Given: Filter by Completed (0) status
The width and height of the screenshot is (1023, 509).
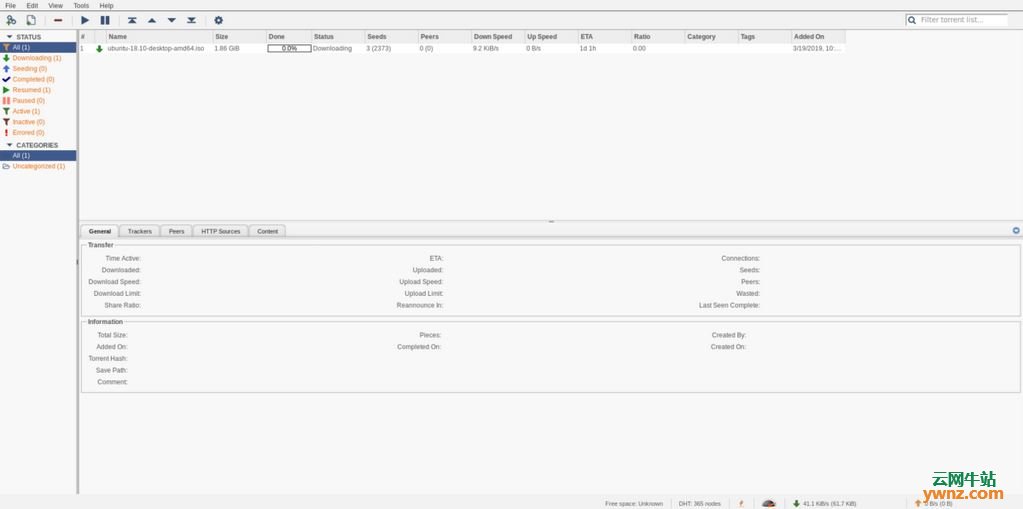Looking at the screenshot, I should (38, 79).
